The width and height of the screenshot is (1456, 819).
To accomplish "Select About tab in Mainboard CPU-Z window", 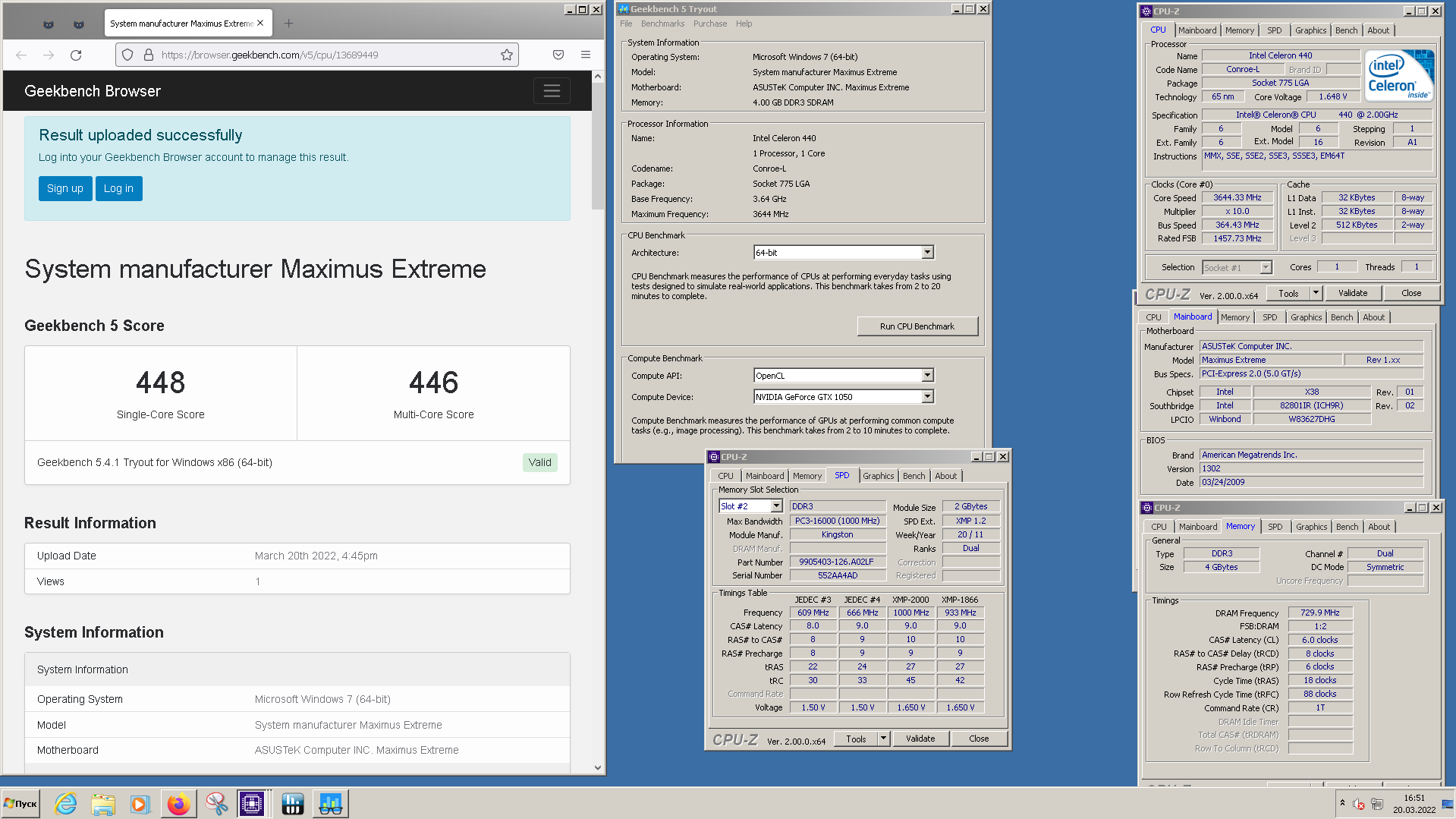I will pyautogui.click(x=1374, y=317).
